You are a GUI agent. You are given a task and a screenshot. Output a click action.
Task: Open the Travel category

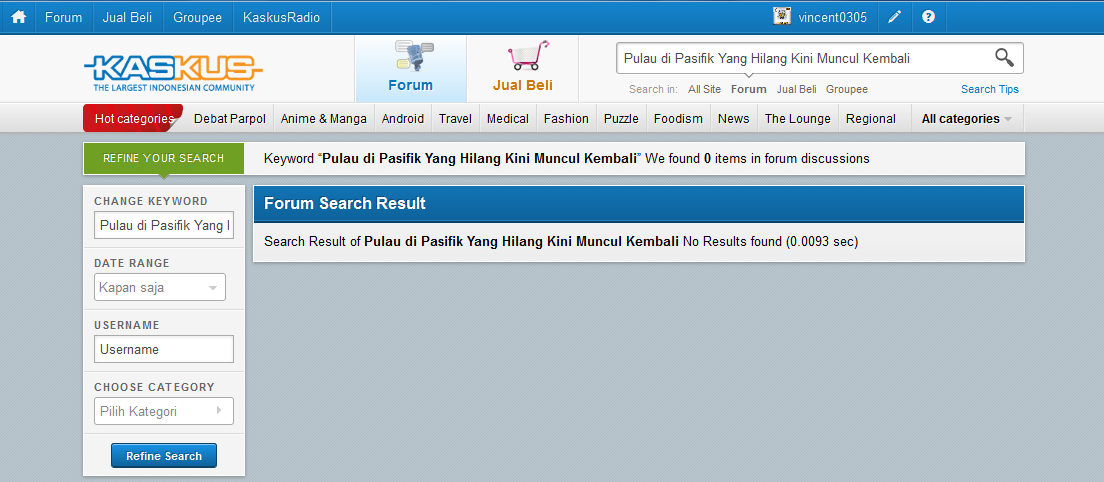pos(455,119)
